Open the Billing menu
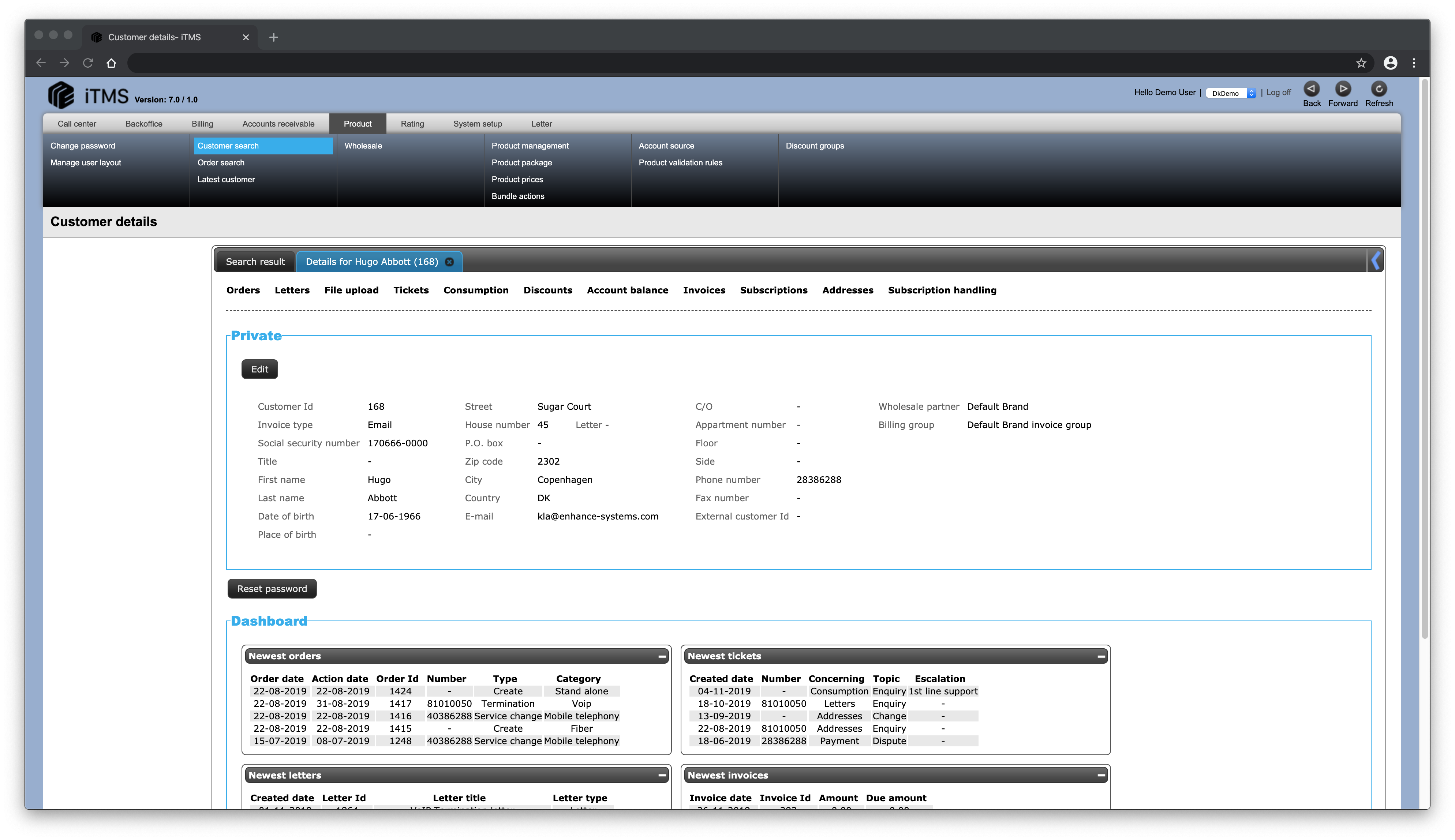 pos(202,123)
